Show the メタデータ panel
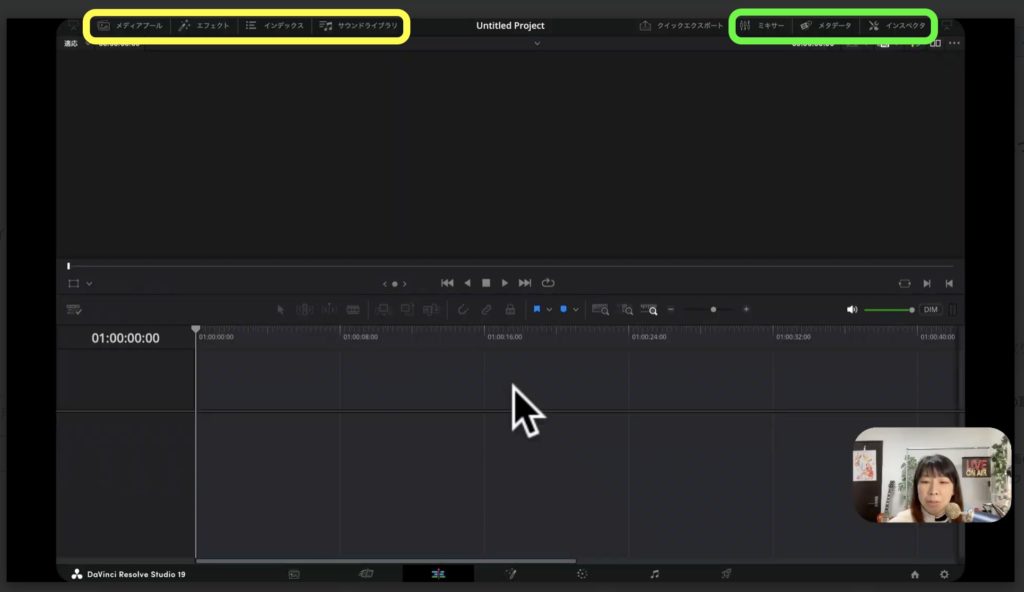 [x=826, y=25]
